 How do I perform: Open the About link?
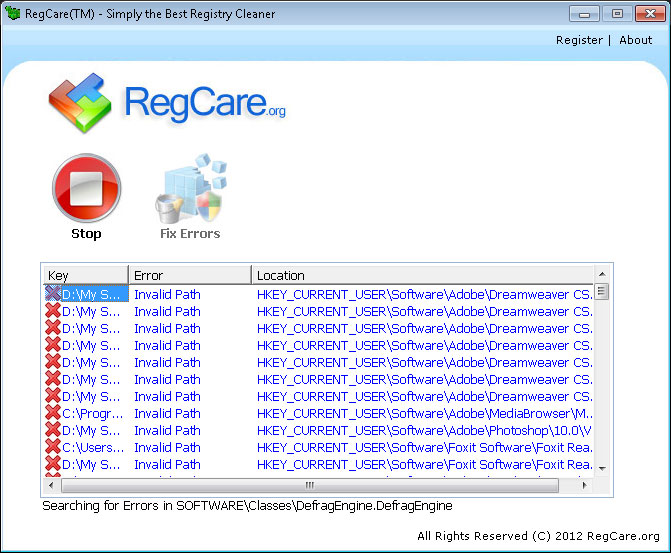pyautogui.click(x=635, y=40)
